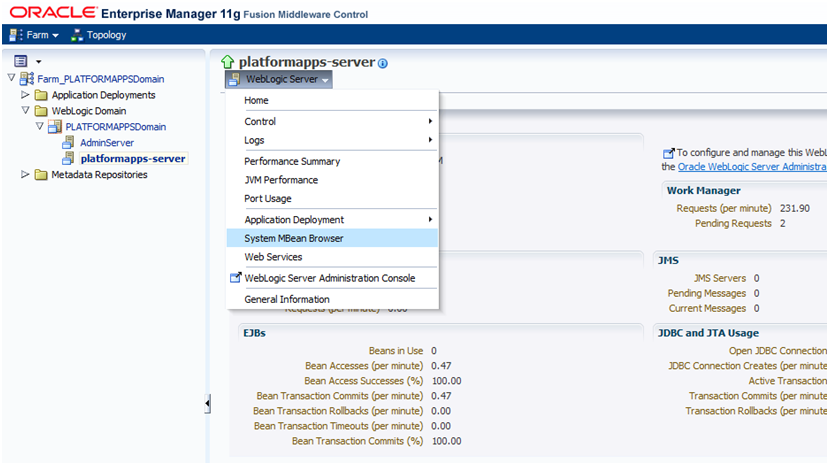
Task: Open PLATFORMAPPSDomain link in tree
Action: (115, 127)
